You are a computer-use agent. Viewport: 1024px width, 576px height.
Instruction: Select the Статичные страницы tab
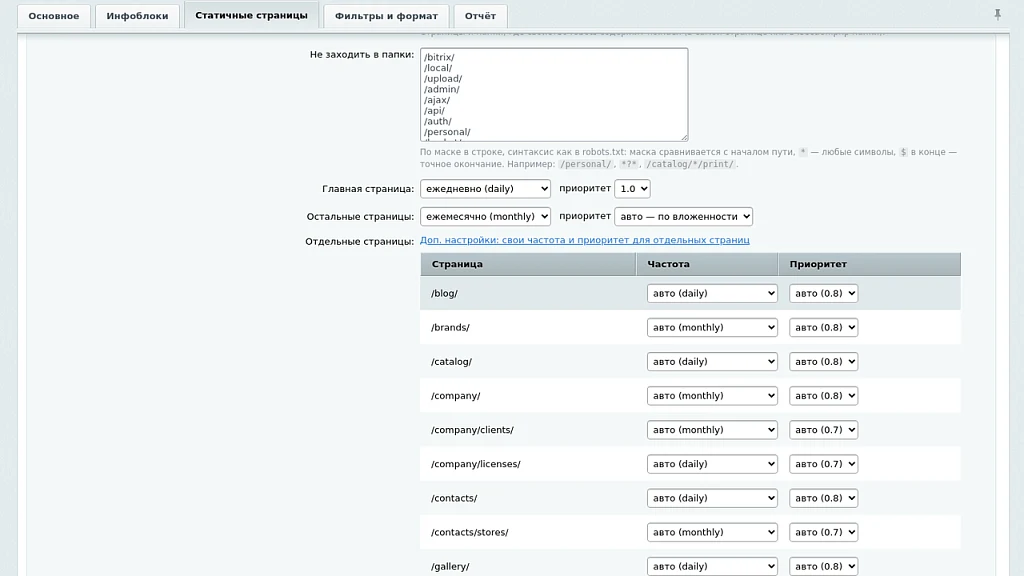tap(251, 15)
